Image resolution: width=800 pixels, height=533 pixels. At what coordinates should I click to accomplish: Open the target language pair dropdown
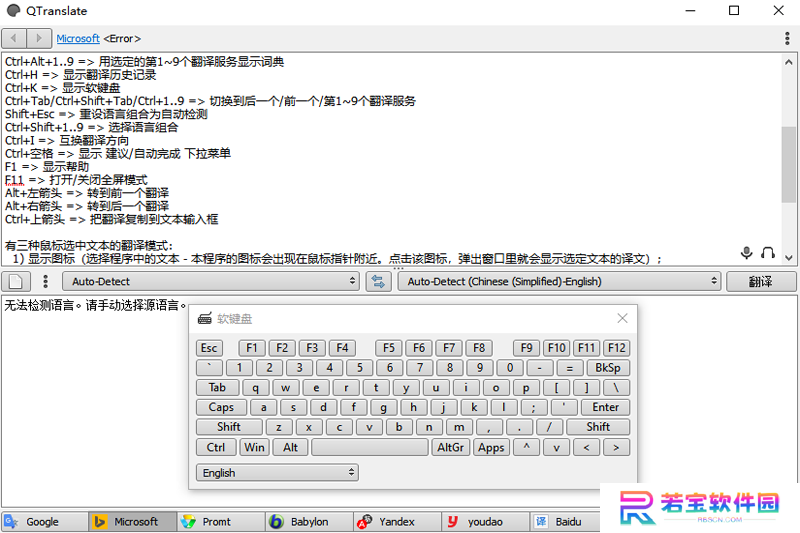[559, 282]
